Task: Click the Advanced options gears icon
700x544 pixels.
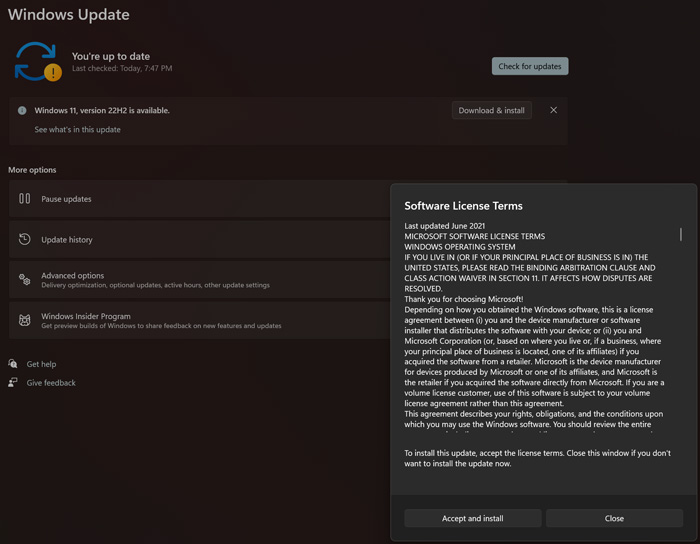Action: pos(25,280)
